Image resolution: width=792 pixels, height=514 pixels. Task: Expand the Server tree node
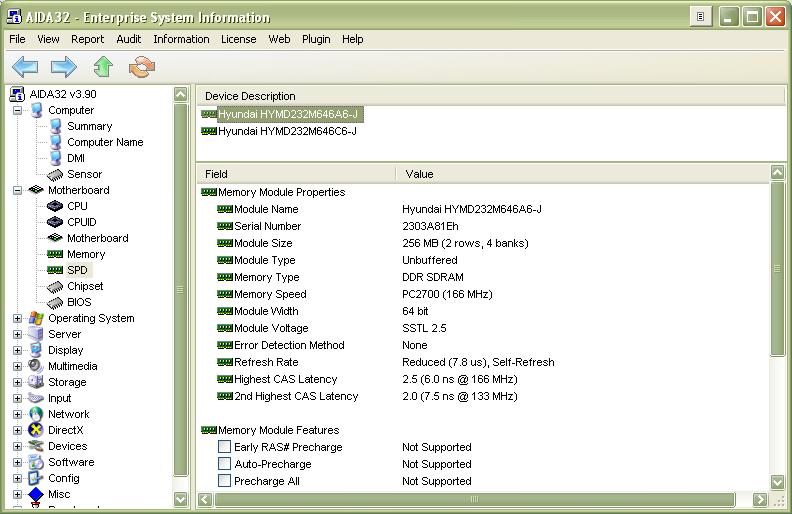17,334
